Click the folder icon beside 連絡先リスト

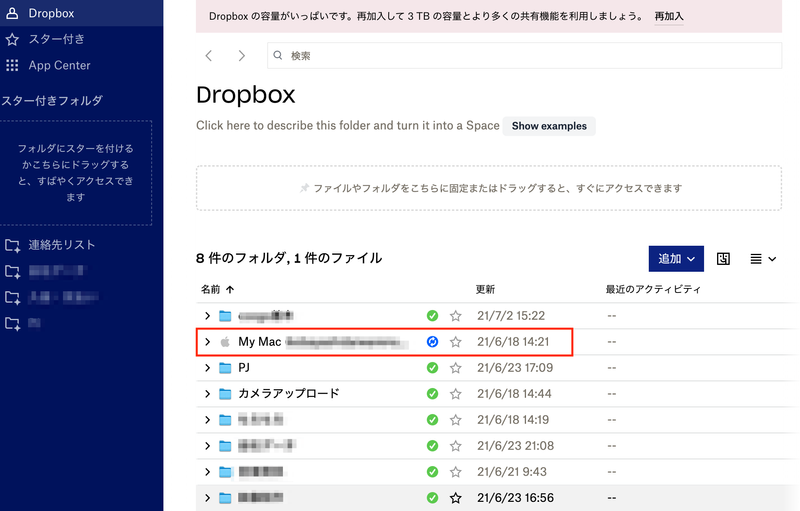[x=12, y=245]
